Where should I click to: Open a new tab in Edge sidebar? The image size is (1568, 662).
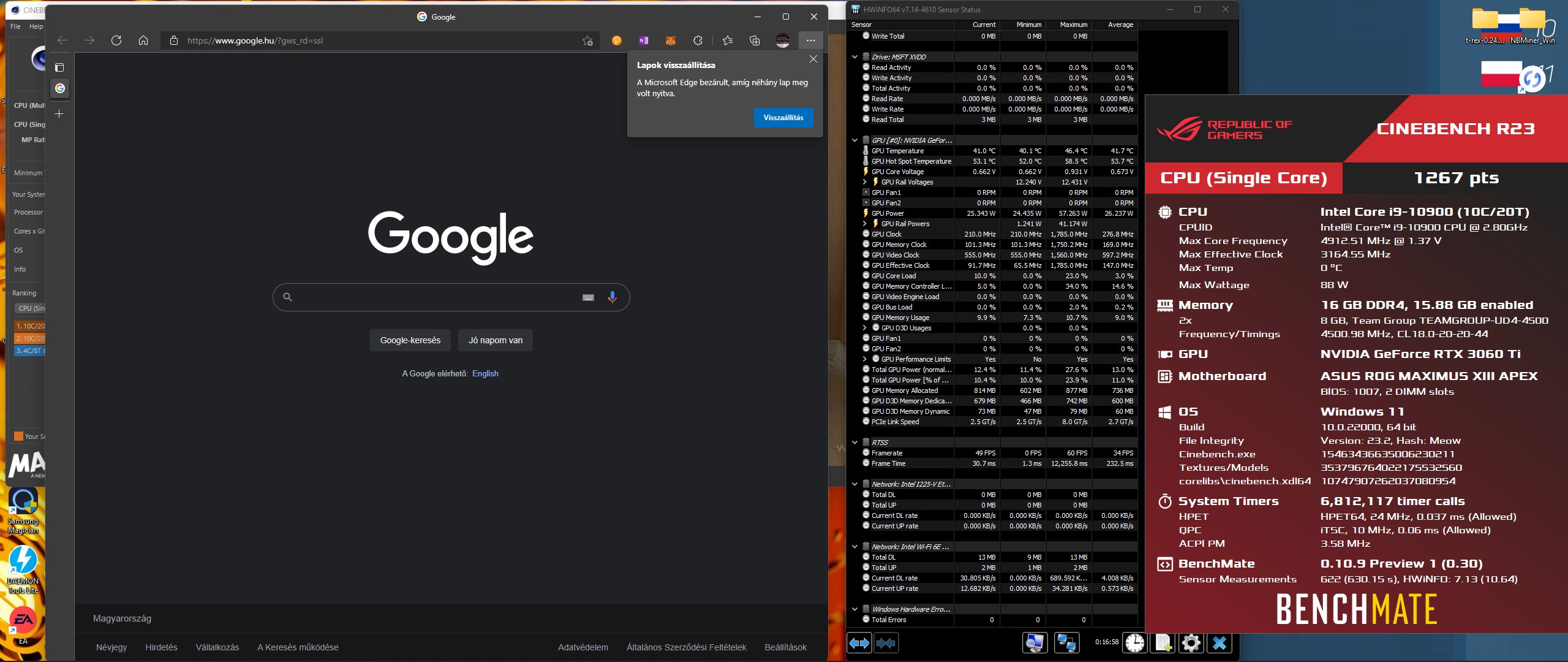point(59,114)
